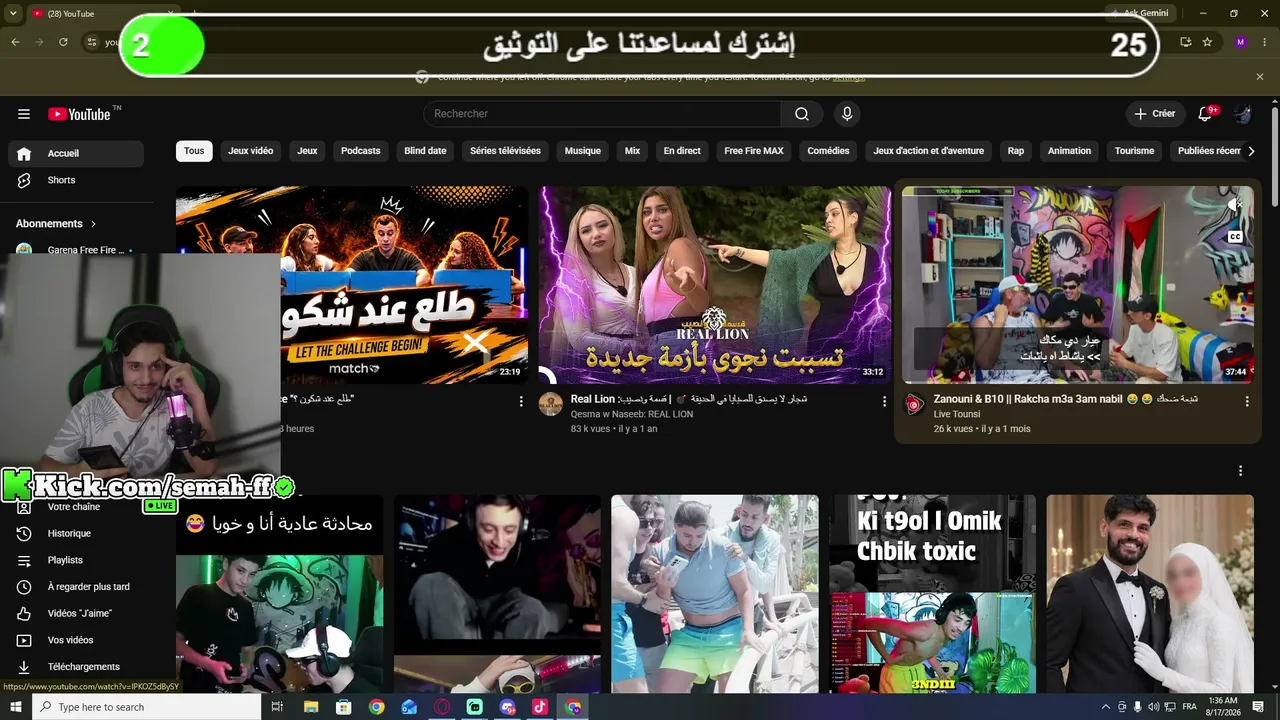Toggle captions on the Zanouni preview
The image size is (1280, 720).
coord(1235,237)
